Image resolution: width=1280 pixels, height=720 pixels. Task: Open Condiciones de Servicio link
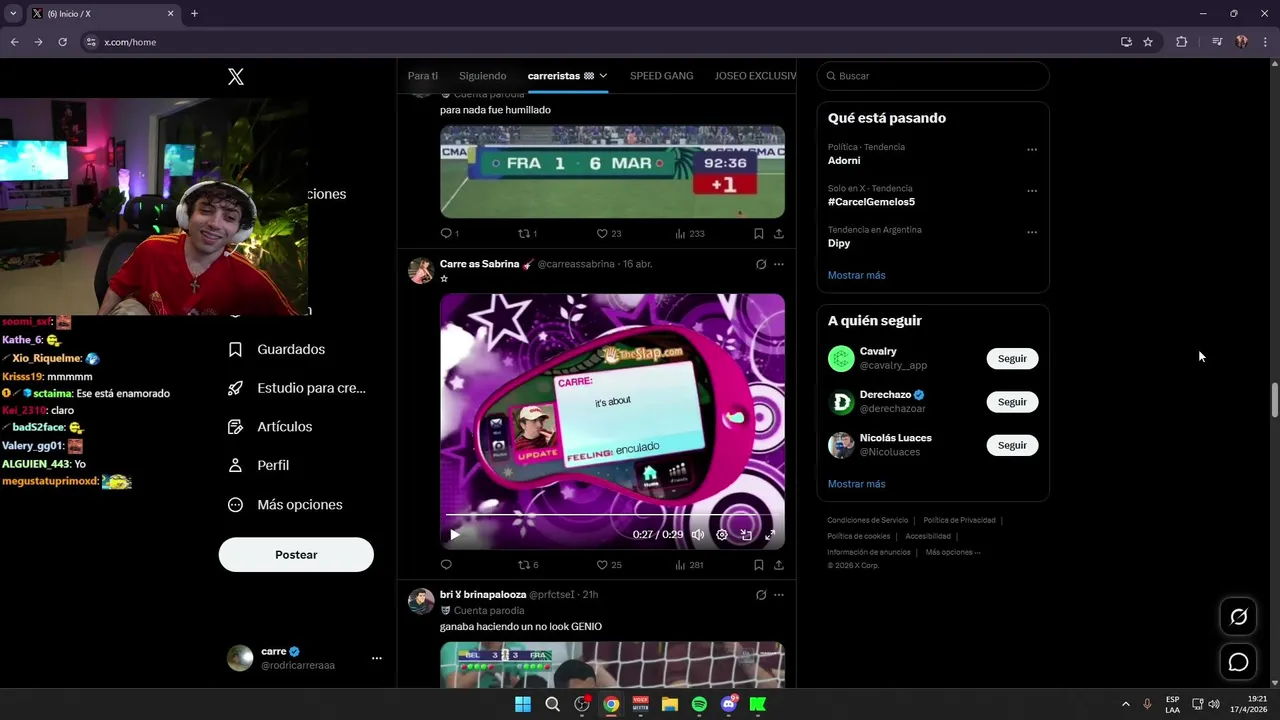[868, 520]
